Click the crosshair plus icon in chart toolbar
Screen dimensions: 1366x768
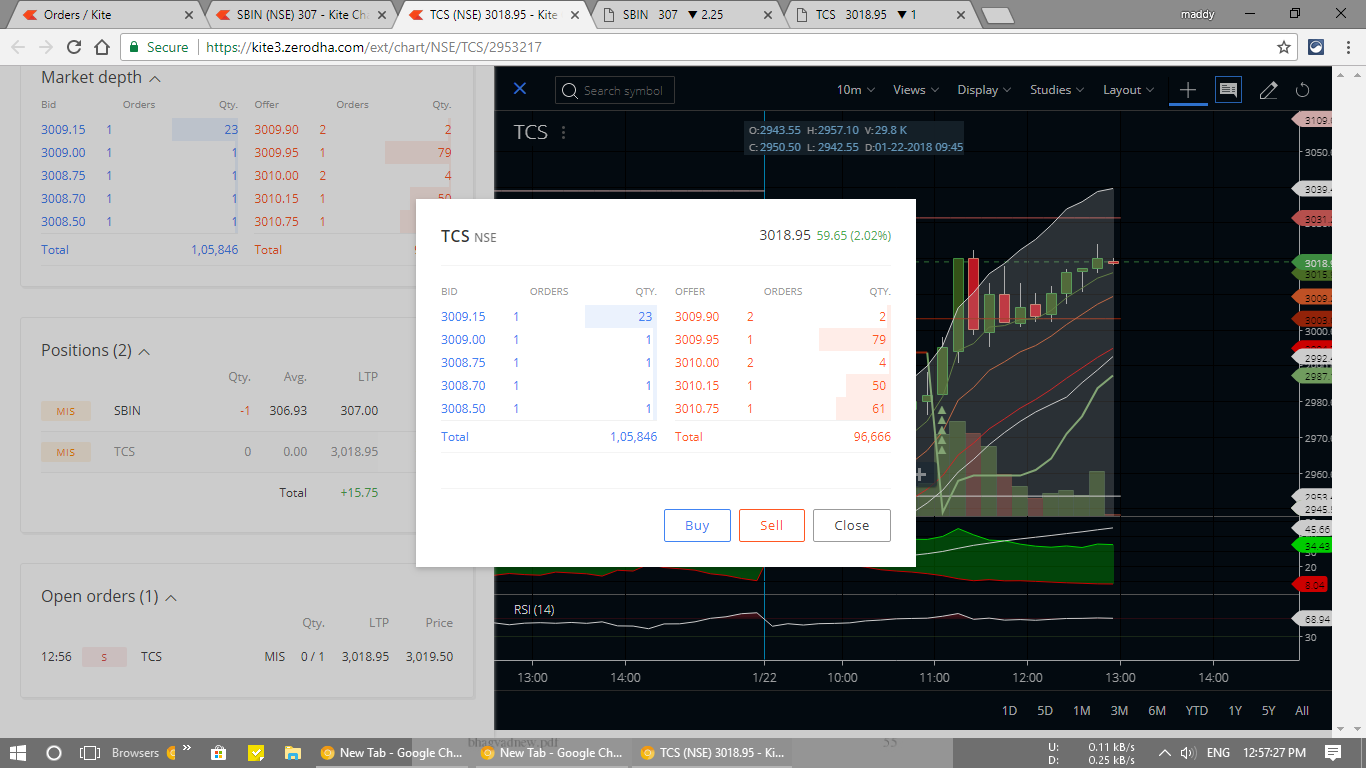(x=1188, y=90)
